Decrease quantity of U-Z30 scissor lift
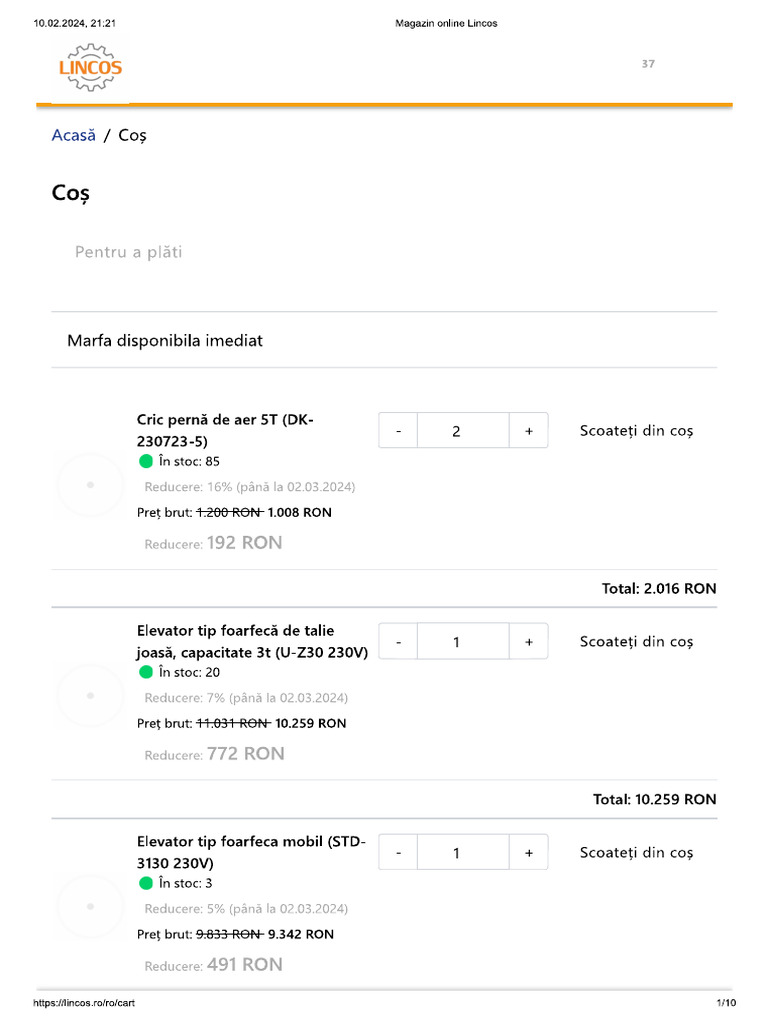Screen dimensions: 768x1024 tap(398, 642)
